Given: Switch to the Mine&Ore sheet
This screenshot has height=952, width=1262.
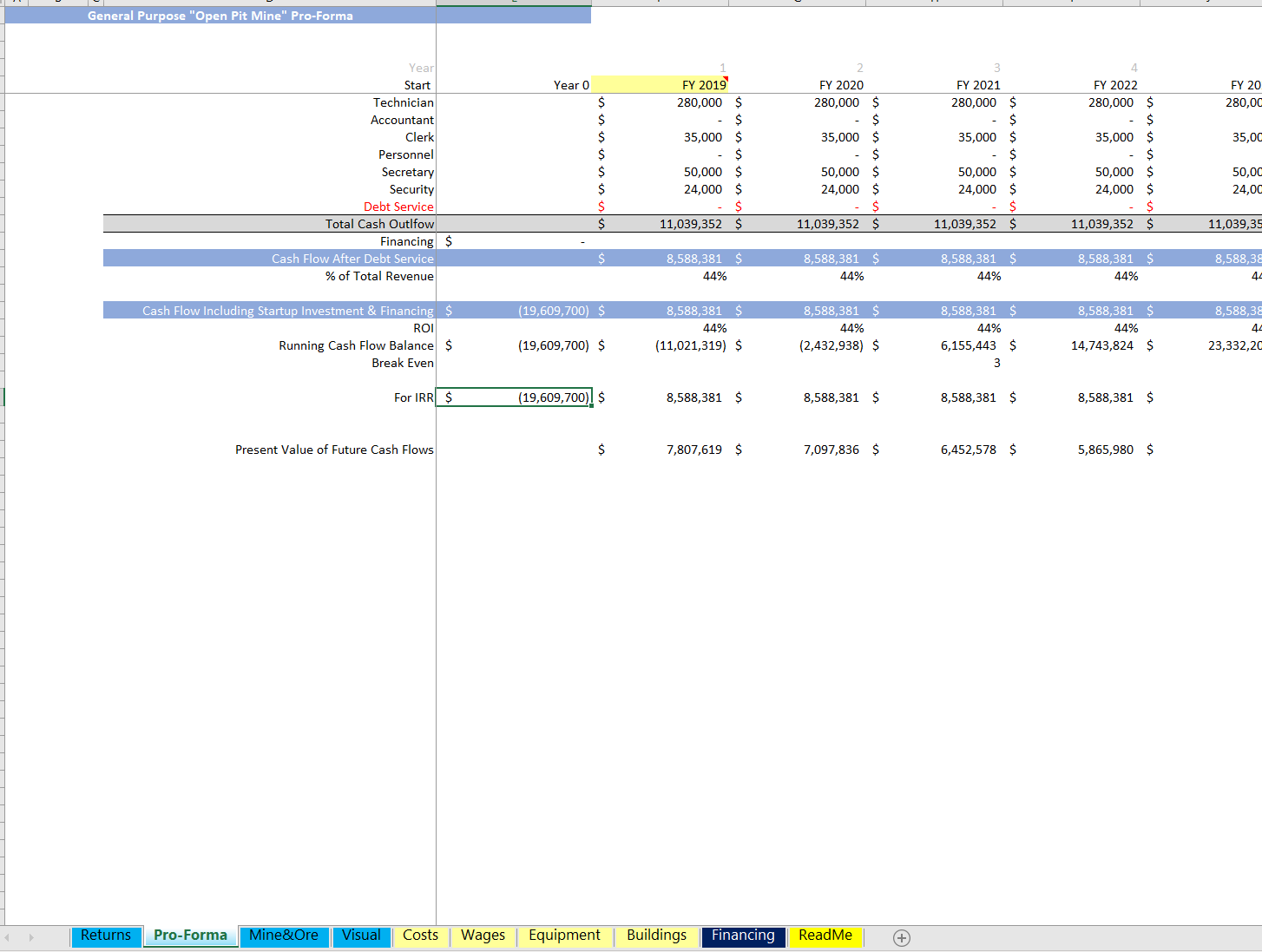Looking at the screenshot, I should 284,936.
